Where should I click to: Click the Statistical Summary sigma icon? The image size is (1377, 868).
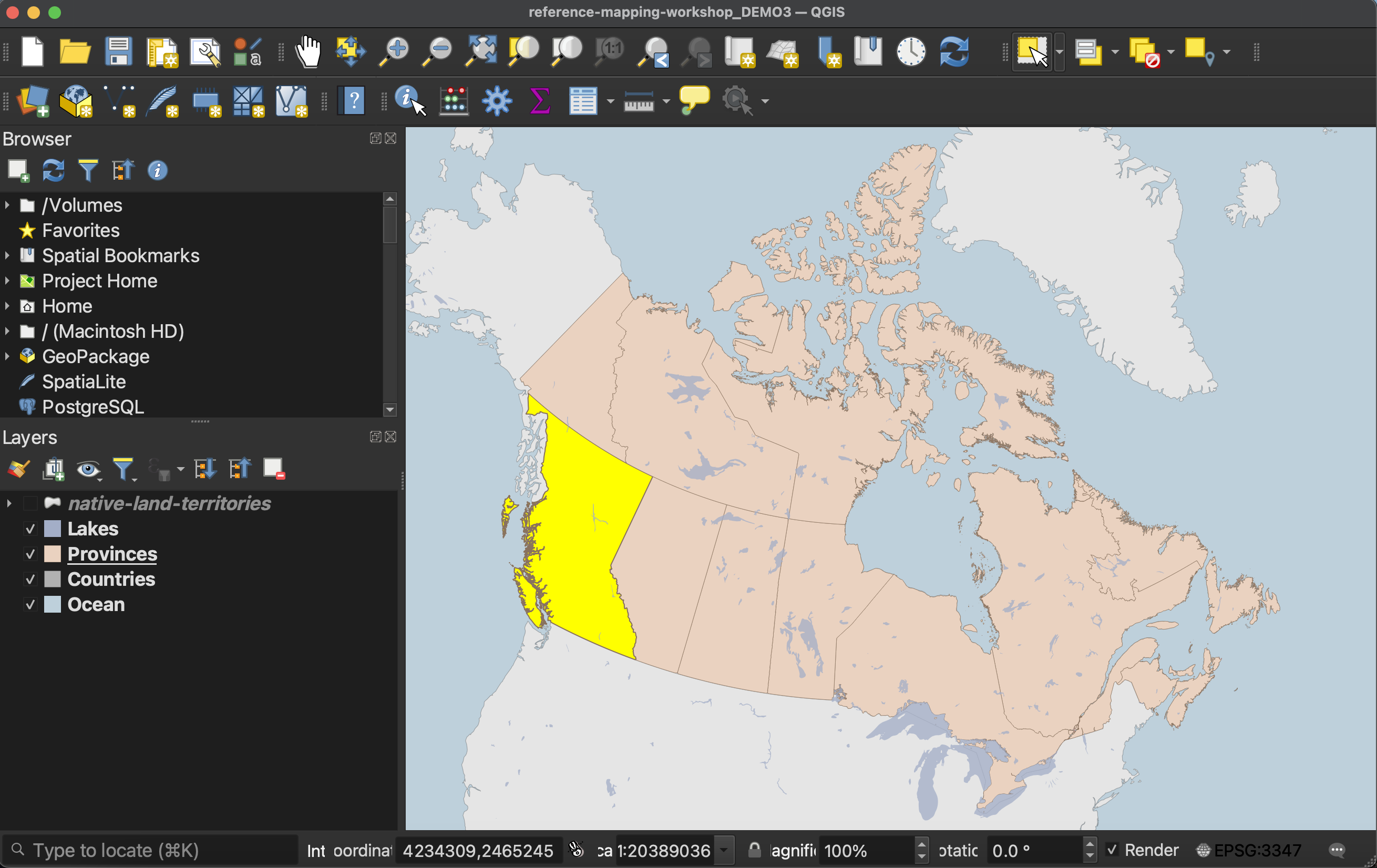pos(540,101)
